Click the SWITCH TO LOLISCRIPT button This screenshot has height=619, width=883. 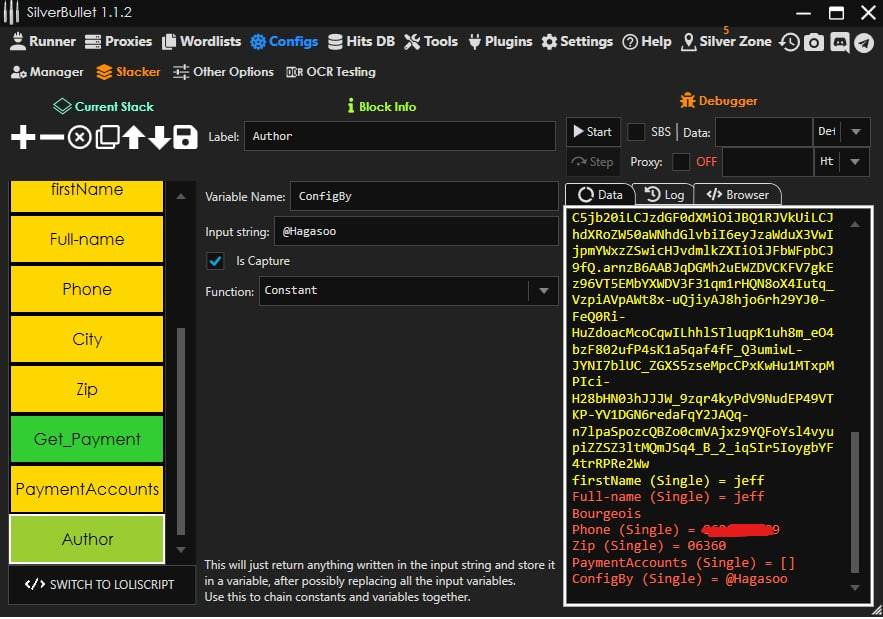(x=99, y=584)
